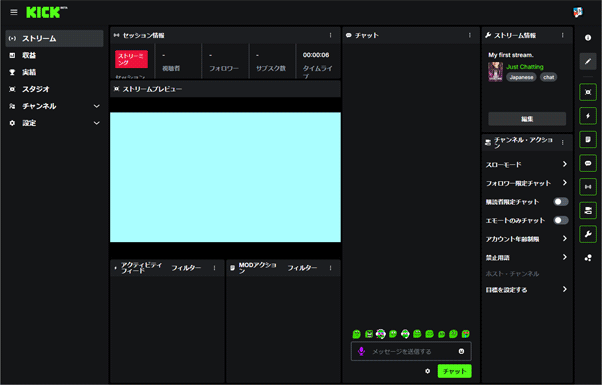Screen dimensions: 602x385
Task: Open the チャット panel three-dot menu
Action: [x=470, y=35]
